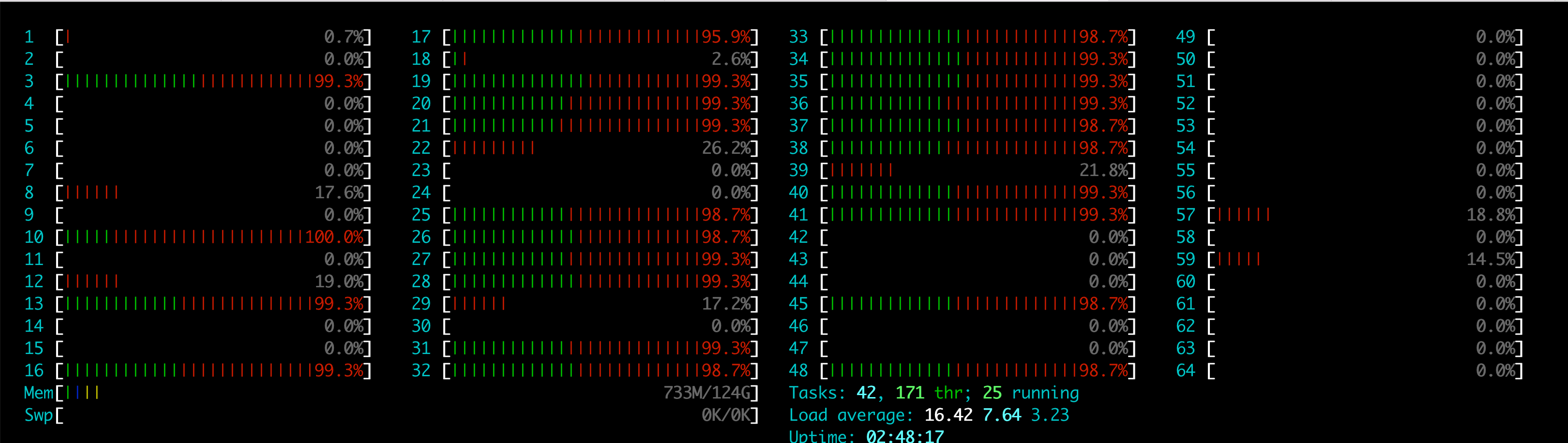Select the CPU 57 meter showing 18.8%

pos(1370,214)
